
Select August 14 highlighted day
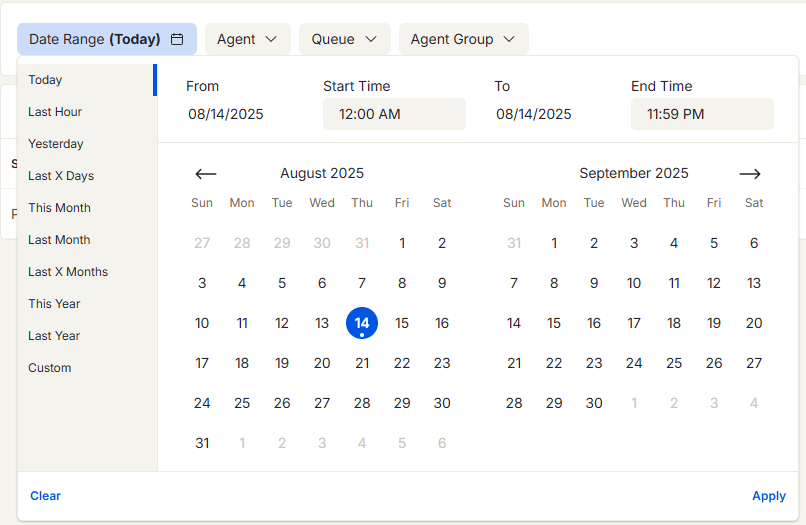point(362,323)
